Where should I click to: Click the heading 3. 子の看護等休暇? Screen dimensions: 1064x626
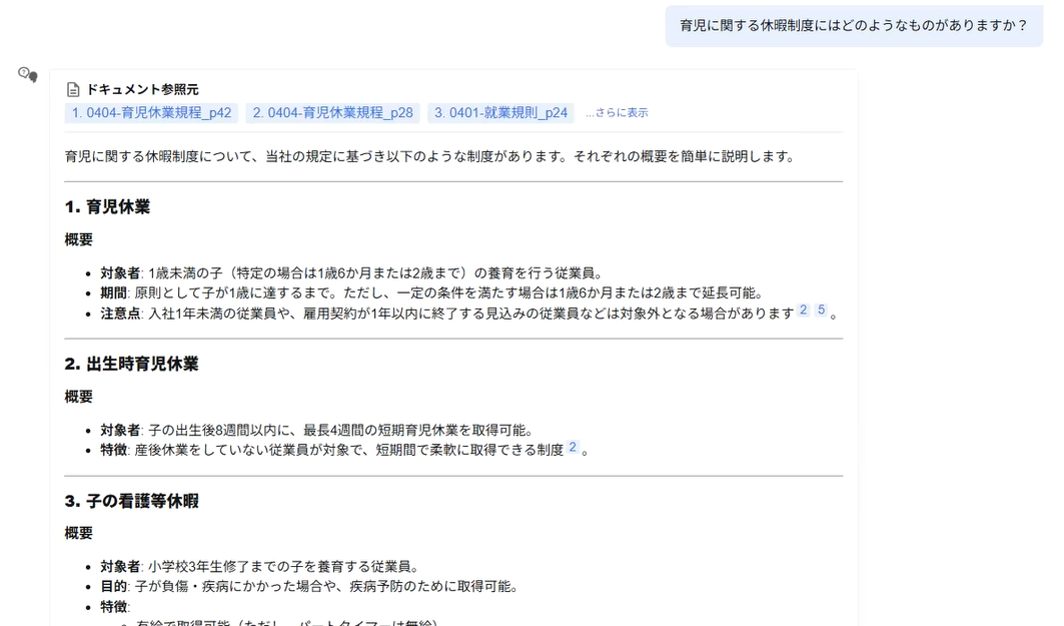[131, 501]
